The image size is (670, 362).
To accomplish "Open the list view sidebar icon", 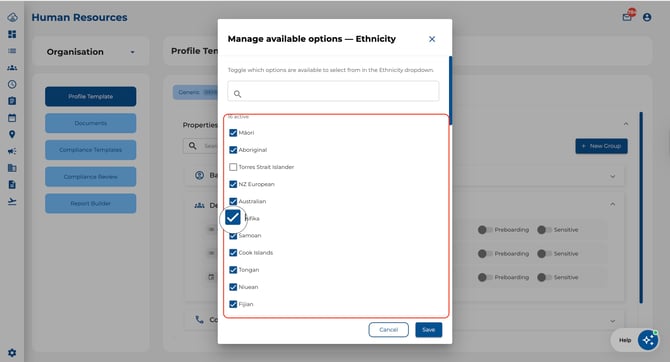I will click(12, 51).
